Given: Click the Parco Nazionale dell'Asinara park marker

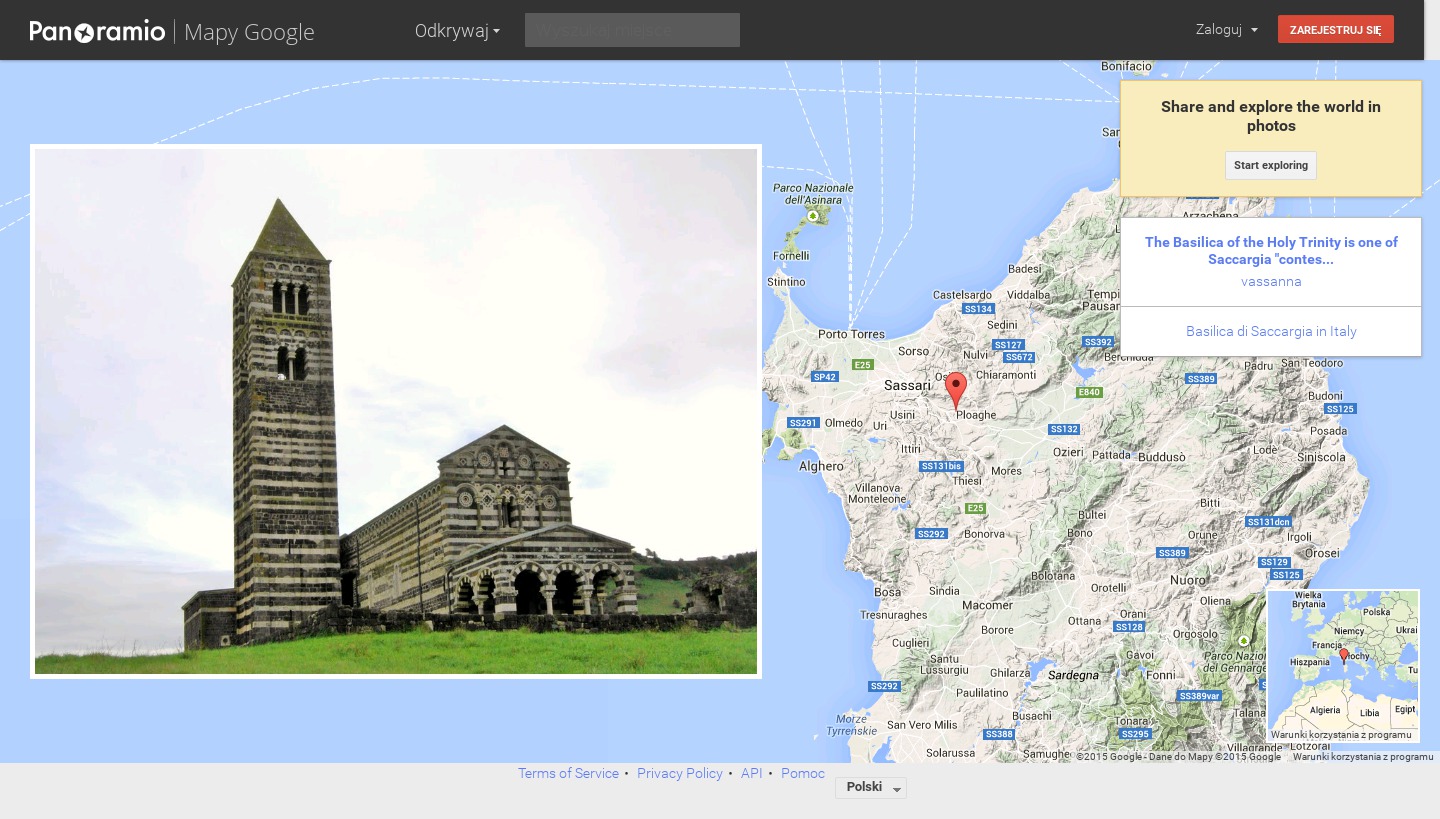Looking at the screenshot, I should click(x=813, y=215).
